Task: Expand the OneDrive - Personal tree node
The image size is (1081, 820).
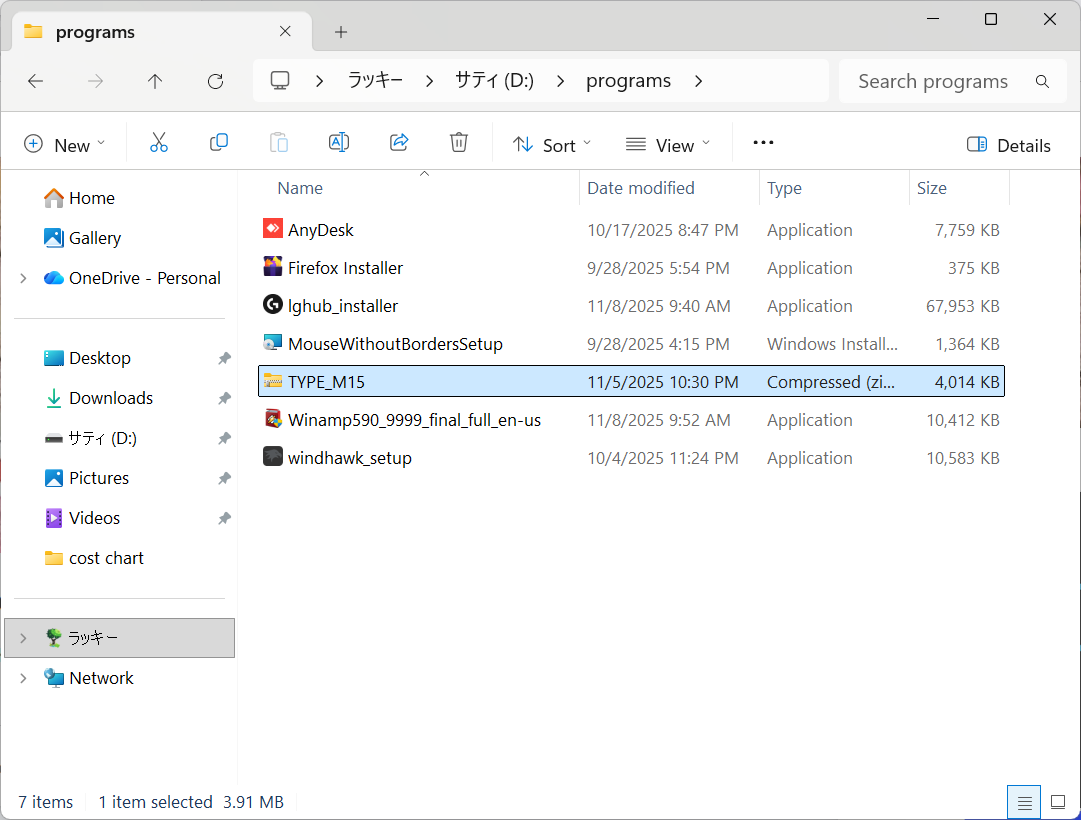Action: (23, 278)
